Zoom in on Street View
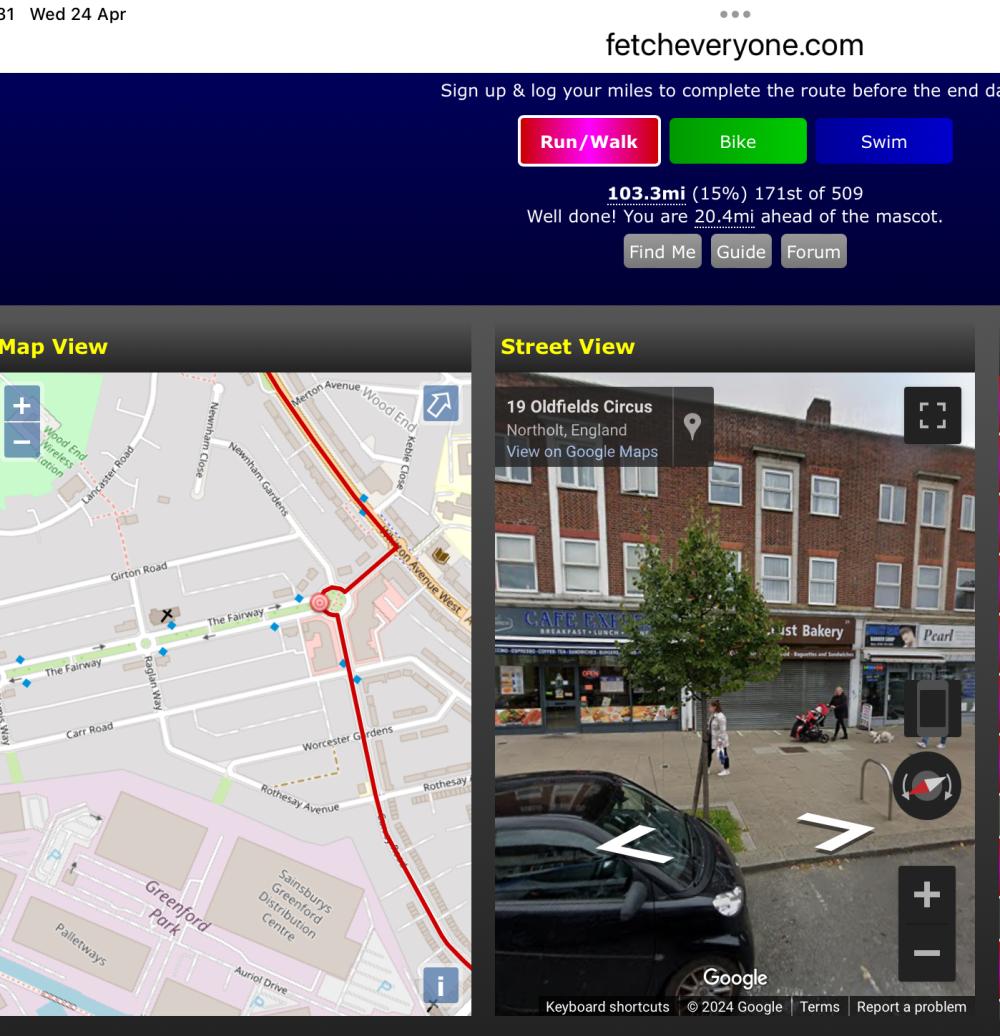Screen dimensions: 1000x1036 pyautogui.click(x=927, y=894)
